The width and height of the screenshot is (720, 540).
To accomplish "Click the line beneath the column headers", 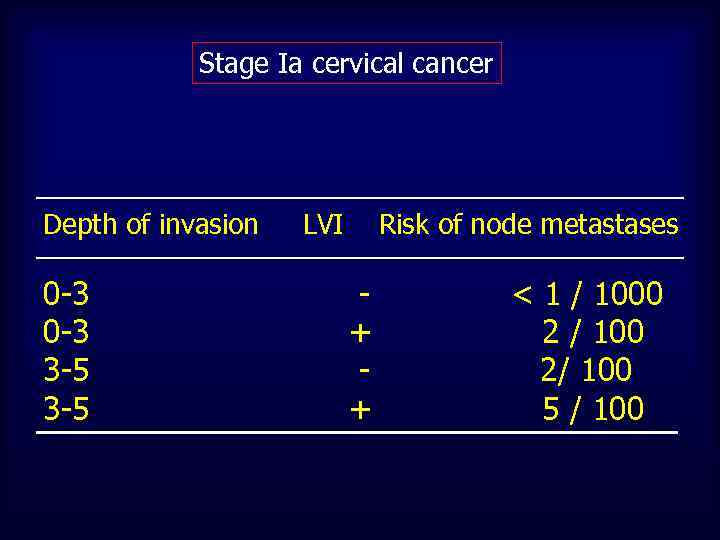I will point(360,258).
